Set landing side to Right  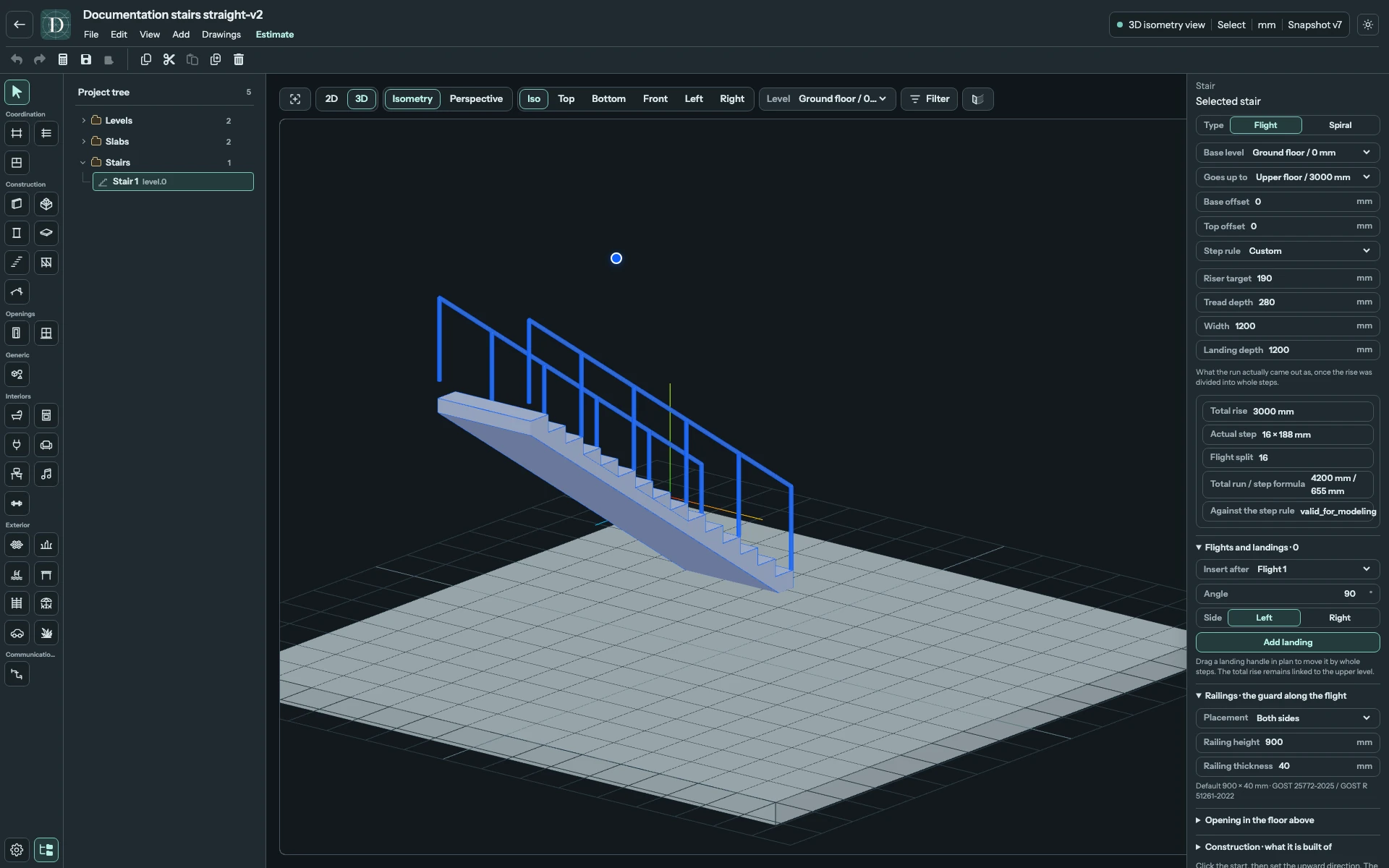tap(1339, 618)
